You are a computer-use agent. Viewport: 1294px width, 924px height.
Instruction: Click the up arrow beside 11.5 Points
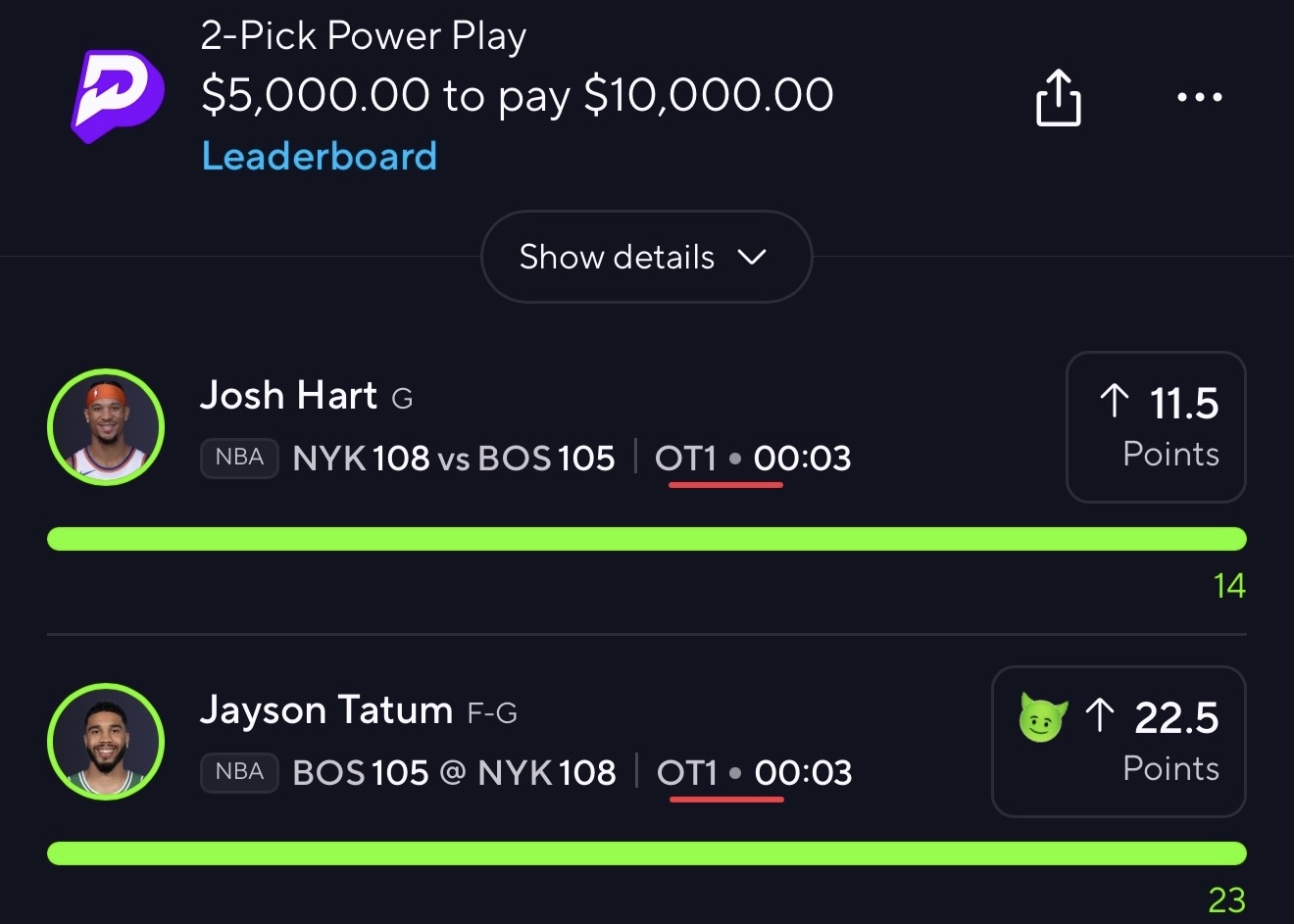point(1115,401)
